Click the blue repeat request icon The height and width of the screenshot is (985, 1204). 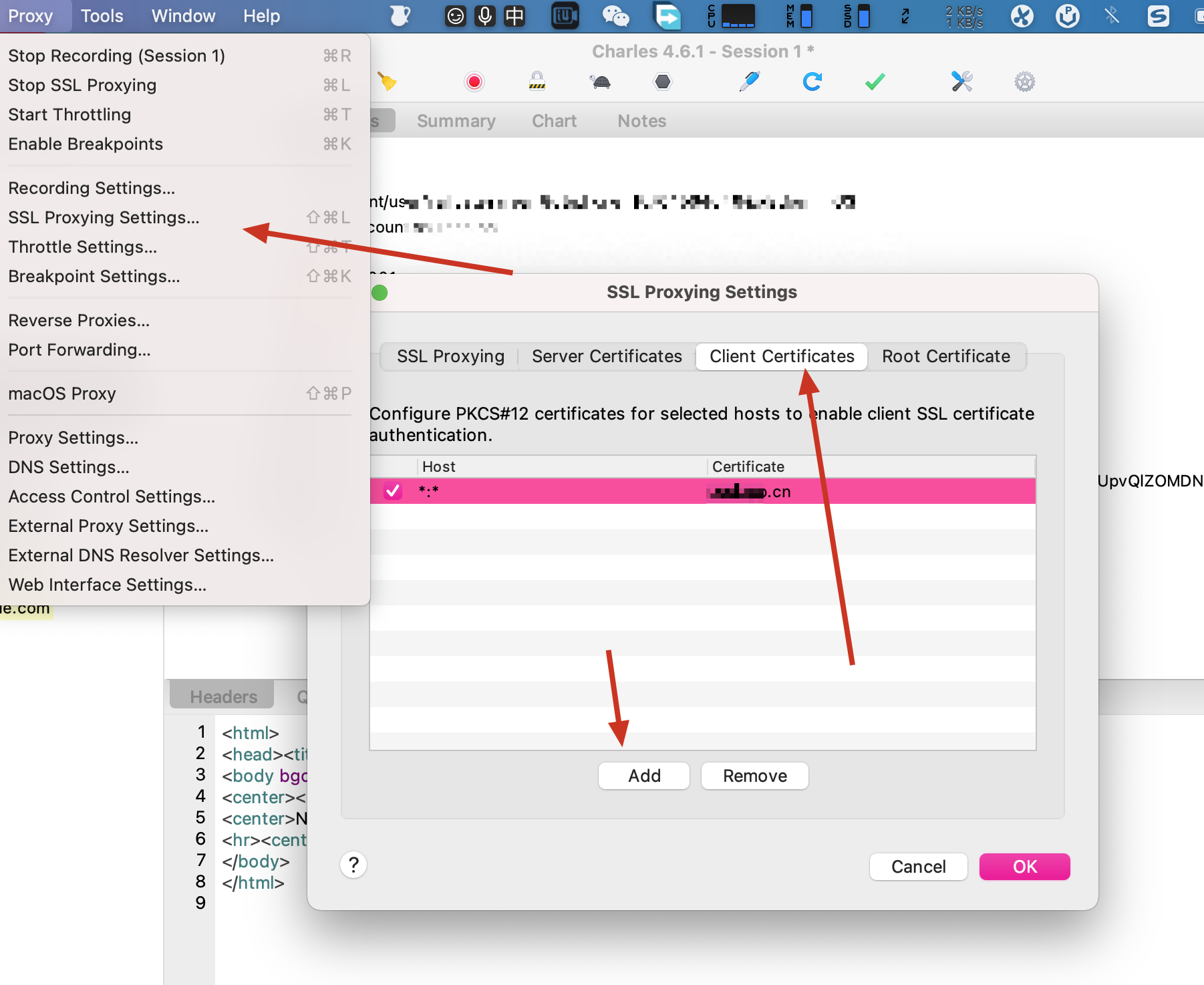(812, 82)
